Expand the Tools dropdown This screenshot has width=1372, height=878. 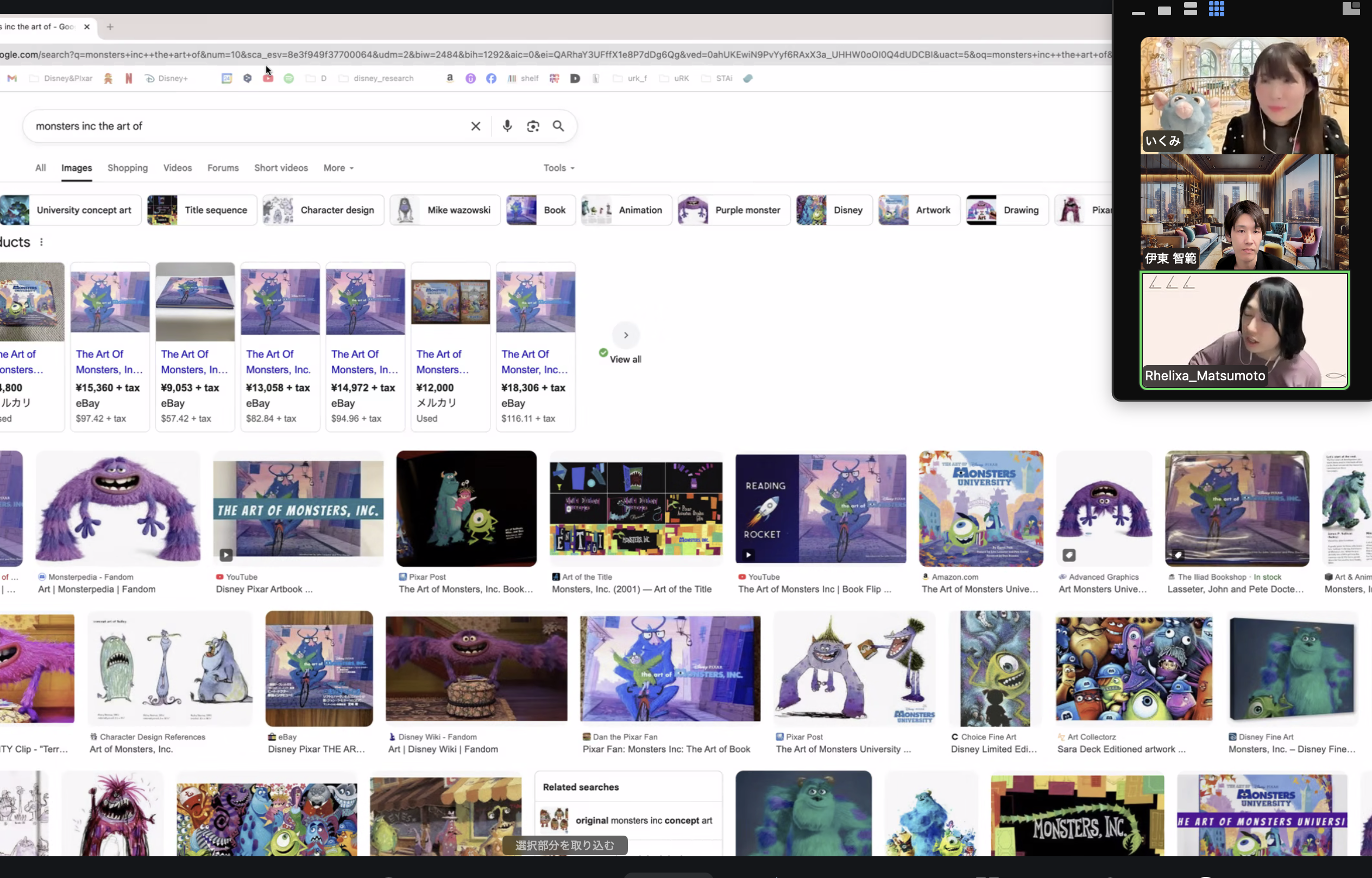coord(558,168)
